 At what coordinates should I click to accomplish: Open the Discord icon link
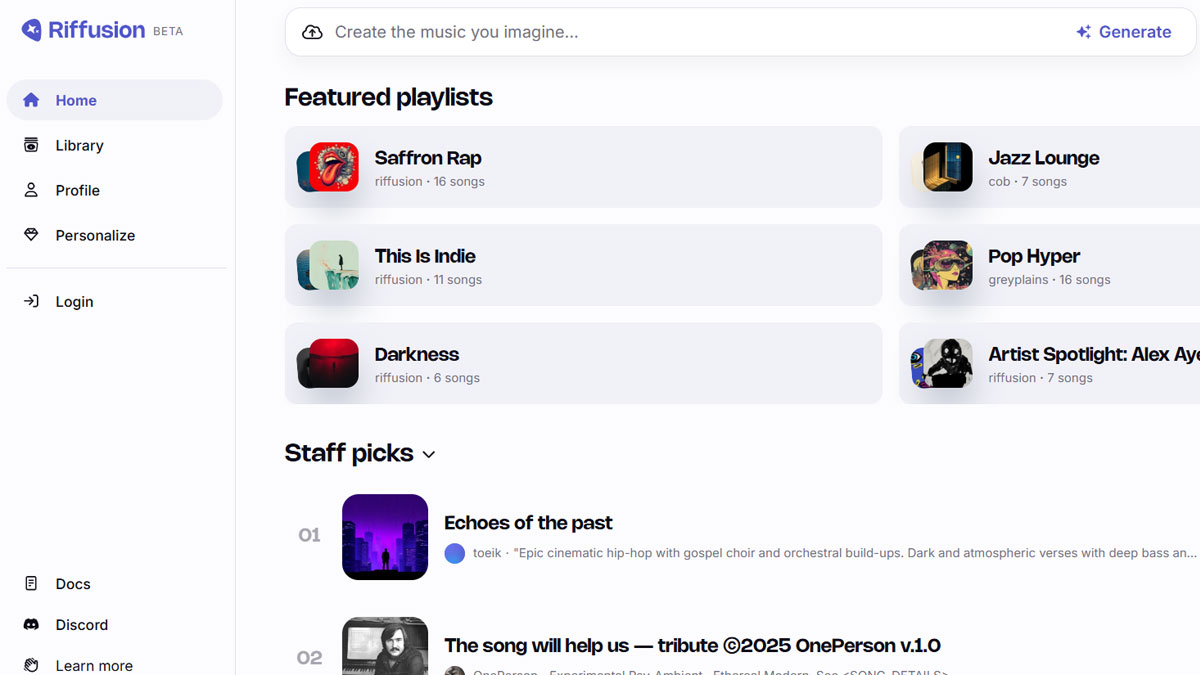pos(31,625)
